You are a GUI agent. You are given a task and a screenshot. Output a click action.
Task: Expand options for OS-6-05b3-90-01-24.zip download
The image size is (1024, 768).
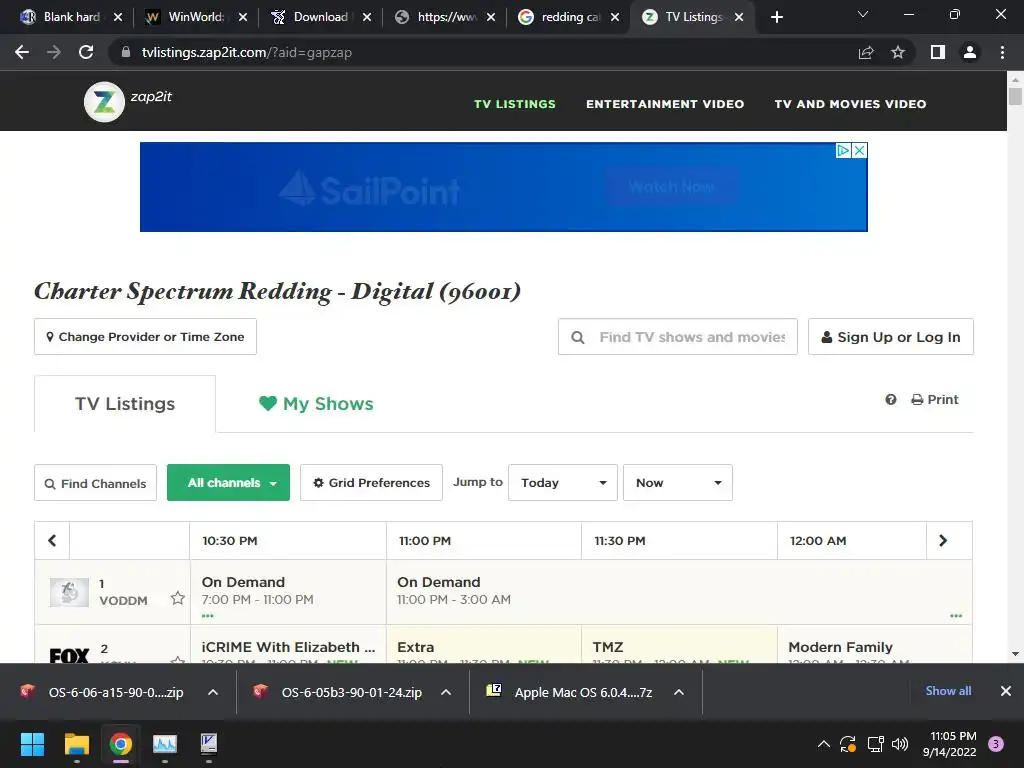446,692
